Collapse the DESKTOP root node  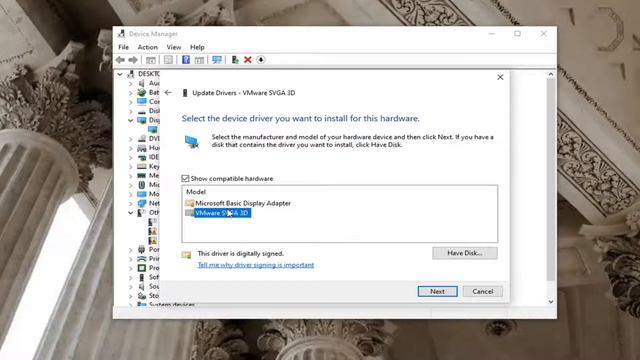click(x=120, y=74)
